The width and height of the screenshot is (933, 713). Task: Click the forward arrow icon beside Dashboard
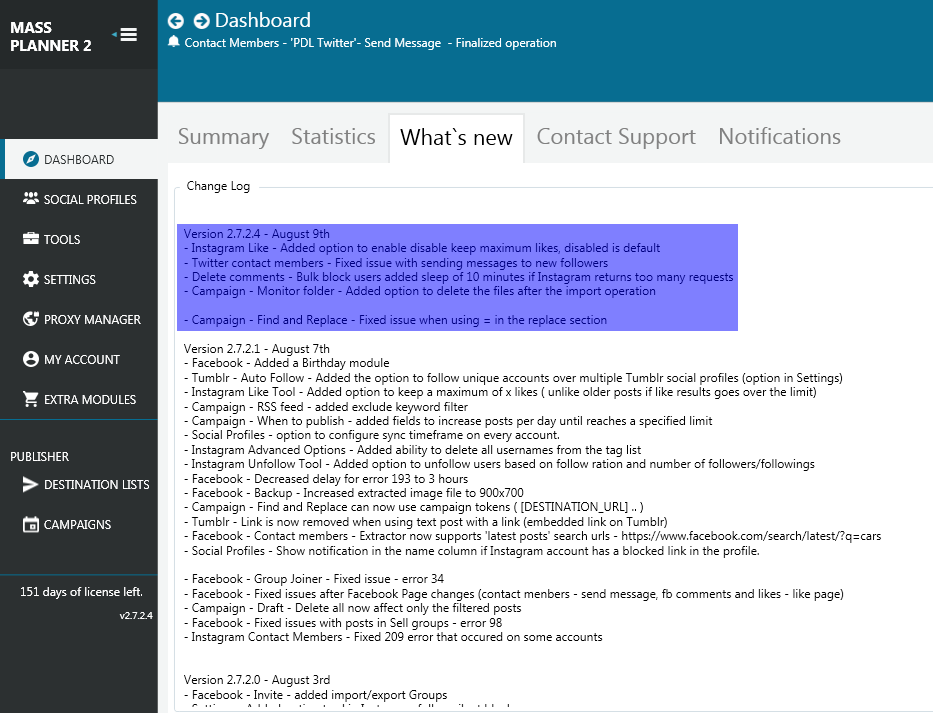click(x=201, y=20)
